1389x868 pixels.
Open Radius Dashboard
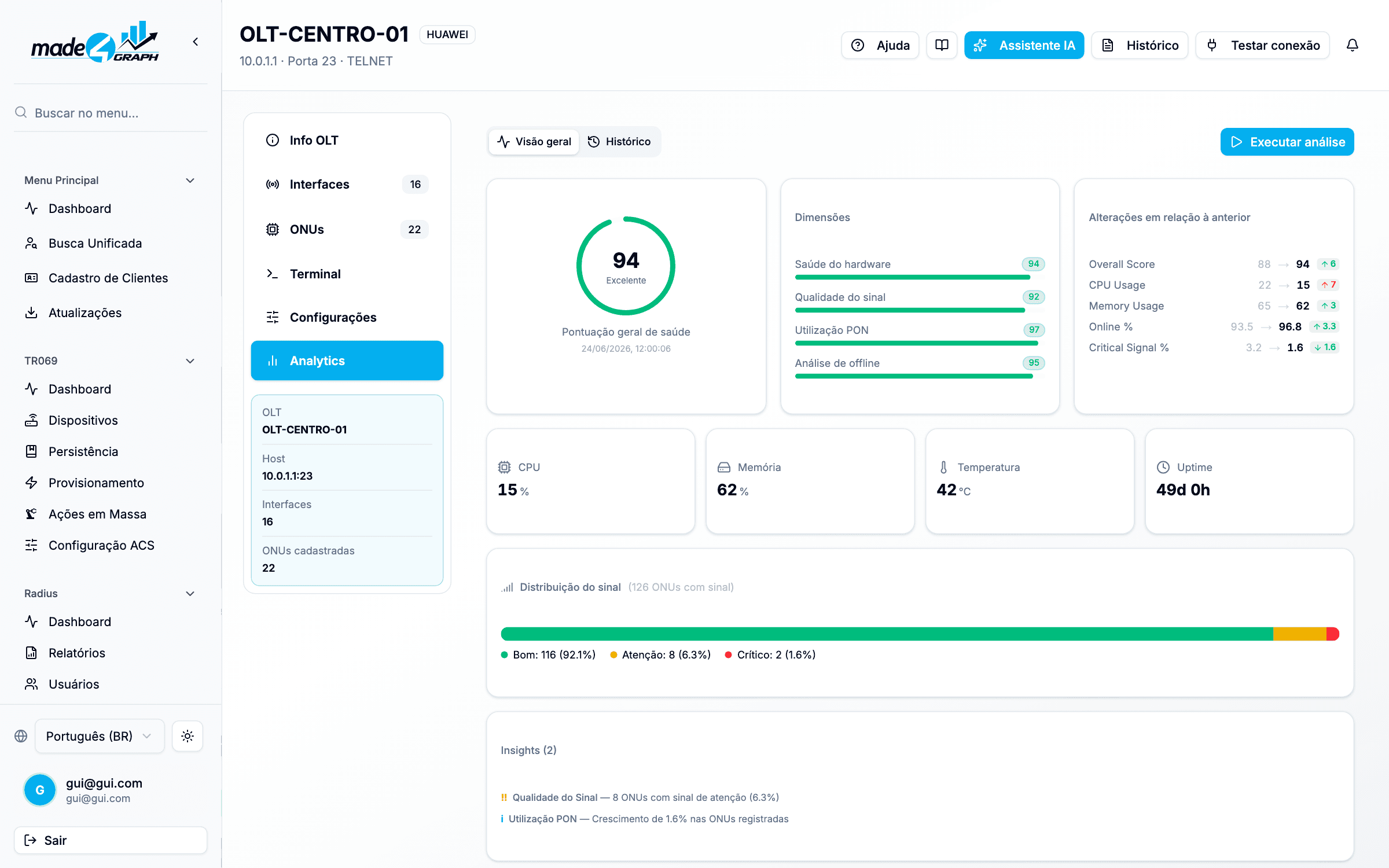coord(110,621)
